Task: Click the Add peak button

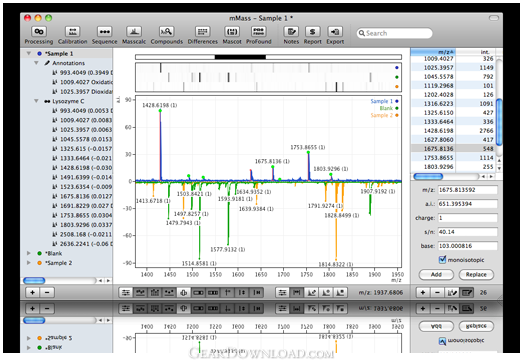Action: click(x=436, y=275)
